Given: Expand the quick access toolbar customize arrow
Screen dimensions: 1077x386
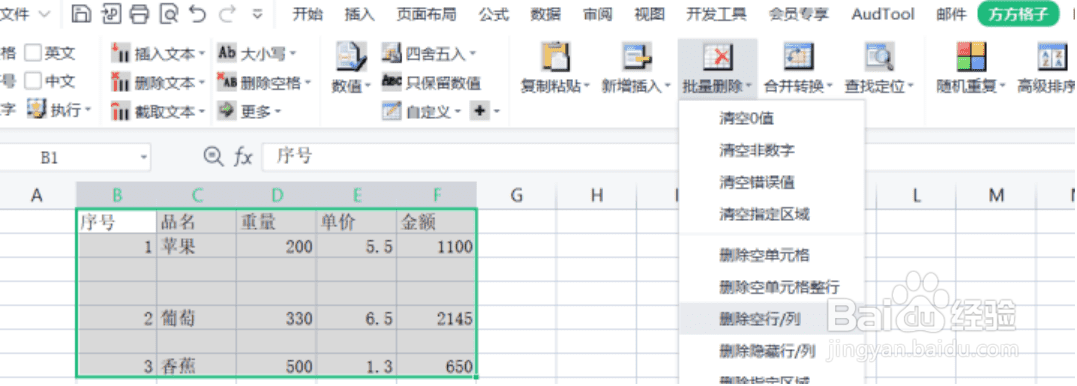Looking at the screenshot, I should [258, 14].
